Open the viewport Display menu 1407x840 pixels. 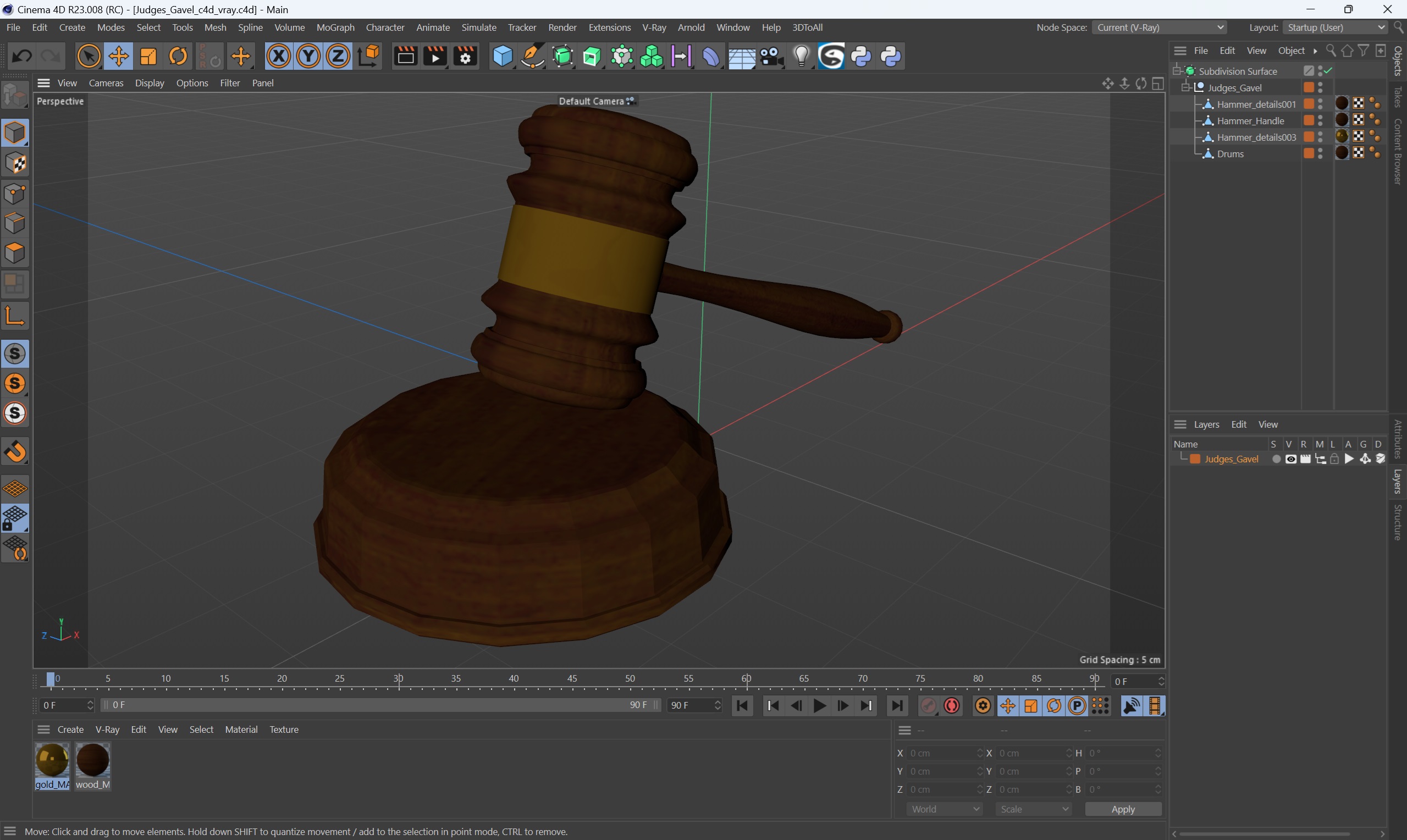point(150,82)
